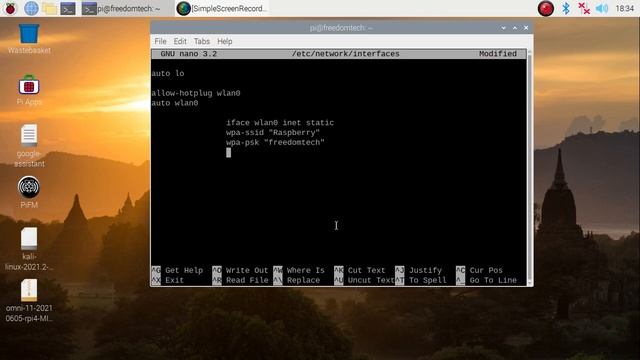This screenshot has width=640, height=360.
Task: Open the Wastebasket desktop icon
Action: click(x=29, y=39)
